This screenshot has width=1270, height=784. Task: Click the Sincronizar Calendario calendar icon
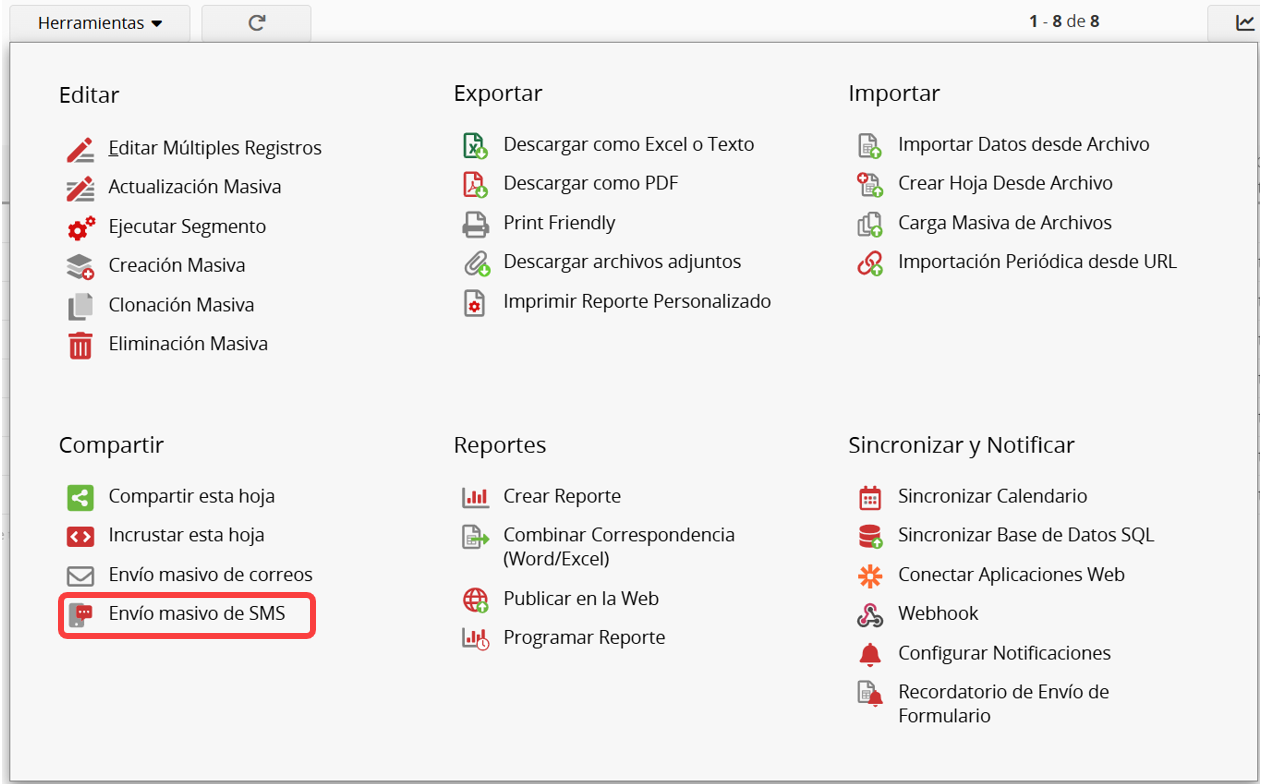(x=870, y=497)
